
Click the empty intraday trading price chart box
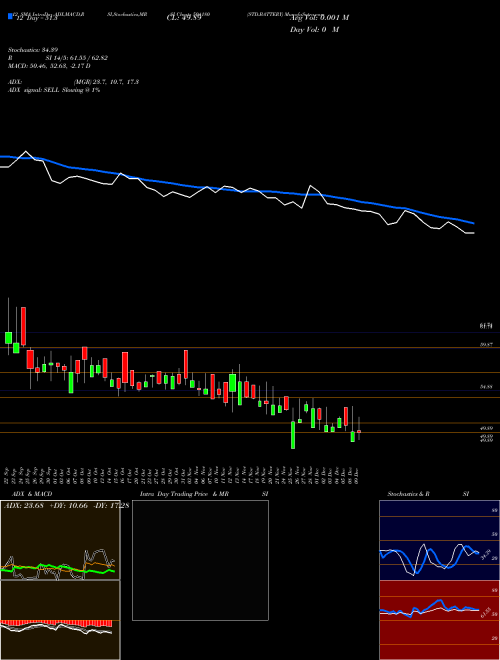point(200,560)
